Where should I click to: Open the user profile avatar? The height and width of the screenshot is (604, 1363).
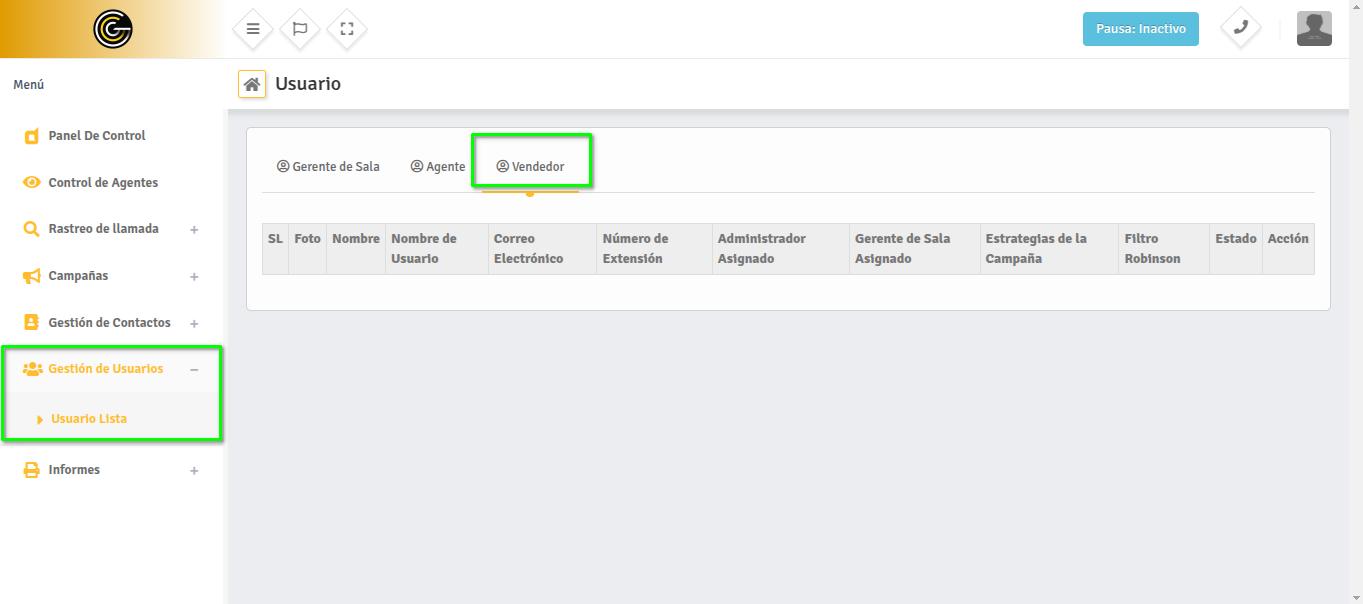tap(1313, 29)
